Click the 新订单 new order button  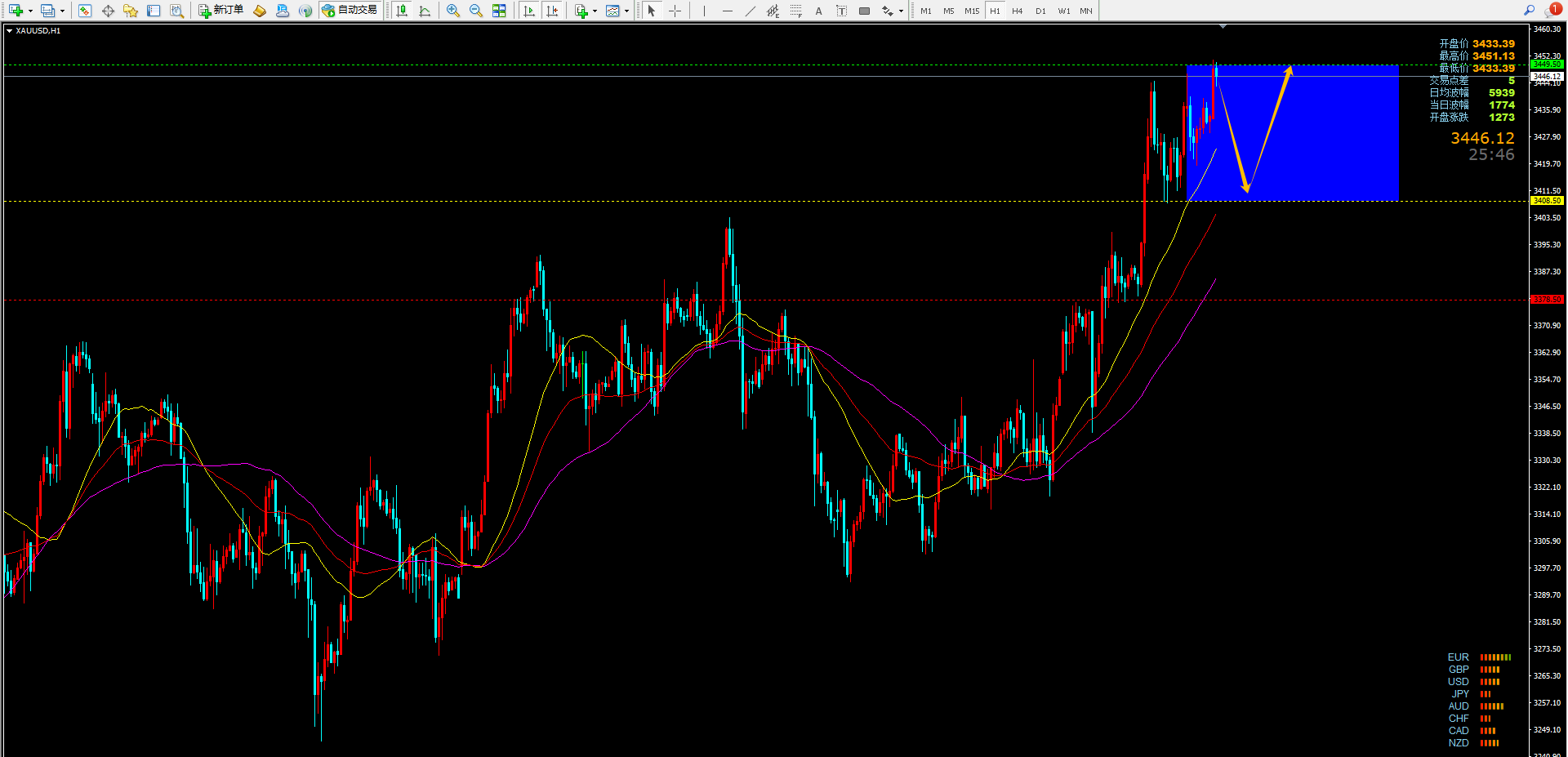click(220, 11)
